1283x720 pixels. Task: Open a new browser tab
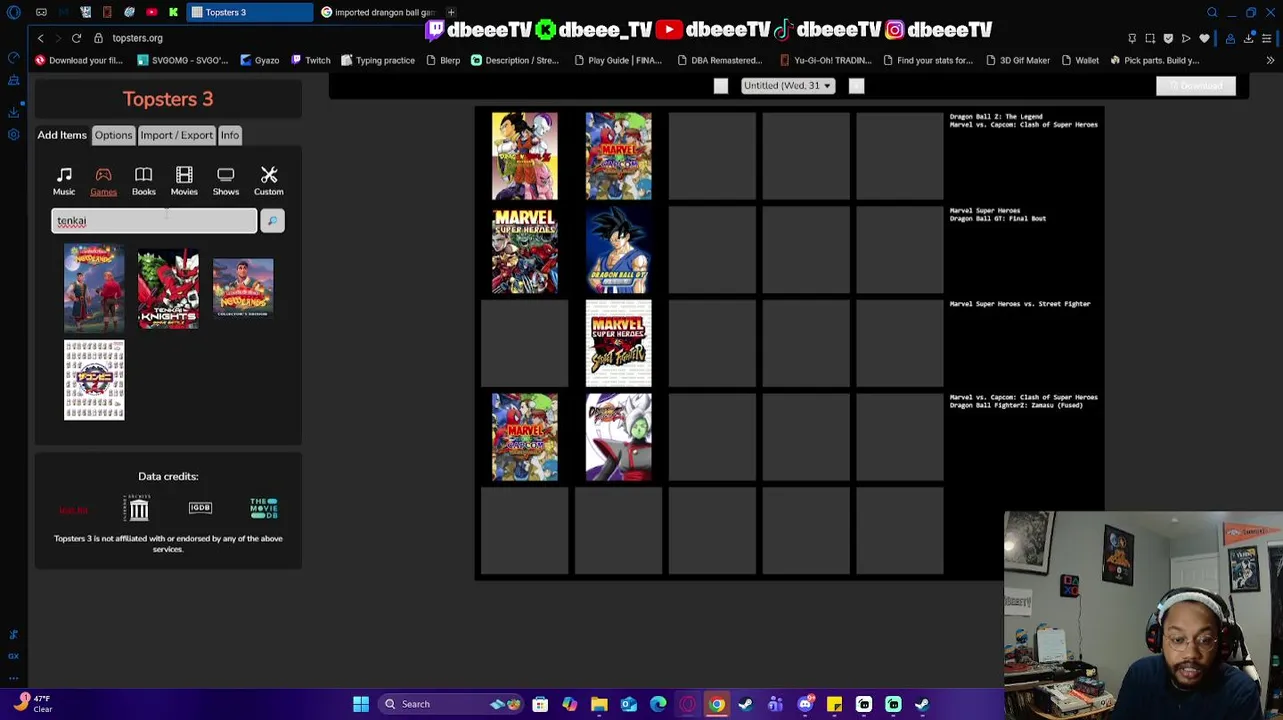pos(451,12)
